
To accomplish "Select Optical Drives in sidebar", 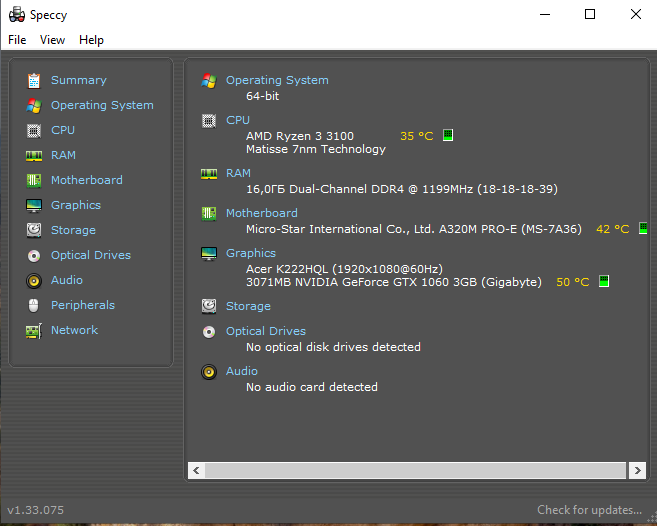I will tap(91, 255).
